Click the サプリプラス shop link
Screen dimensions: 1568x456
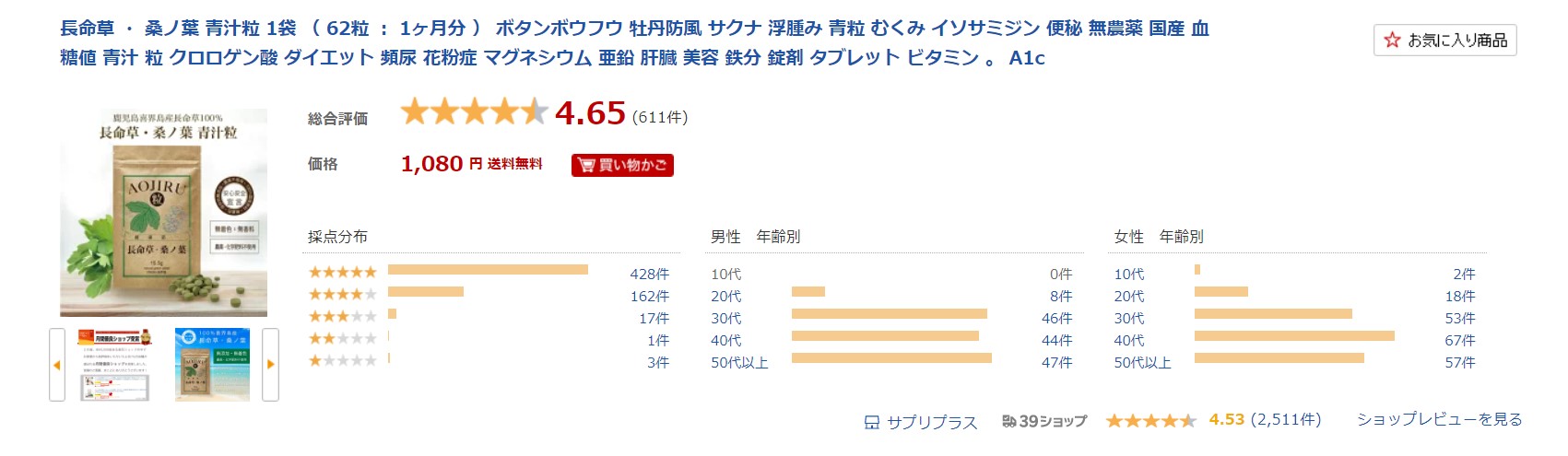click(x=932, y=422)
